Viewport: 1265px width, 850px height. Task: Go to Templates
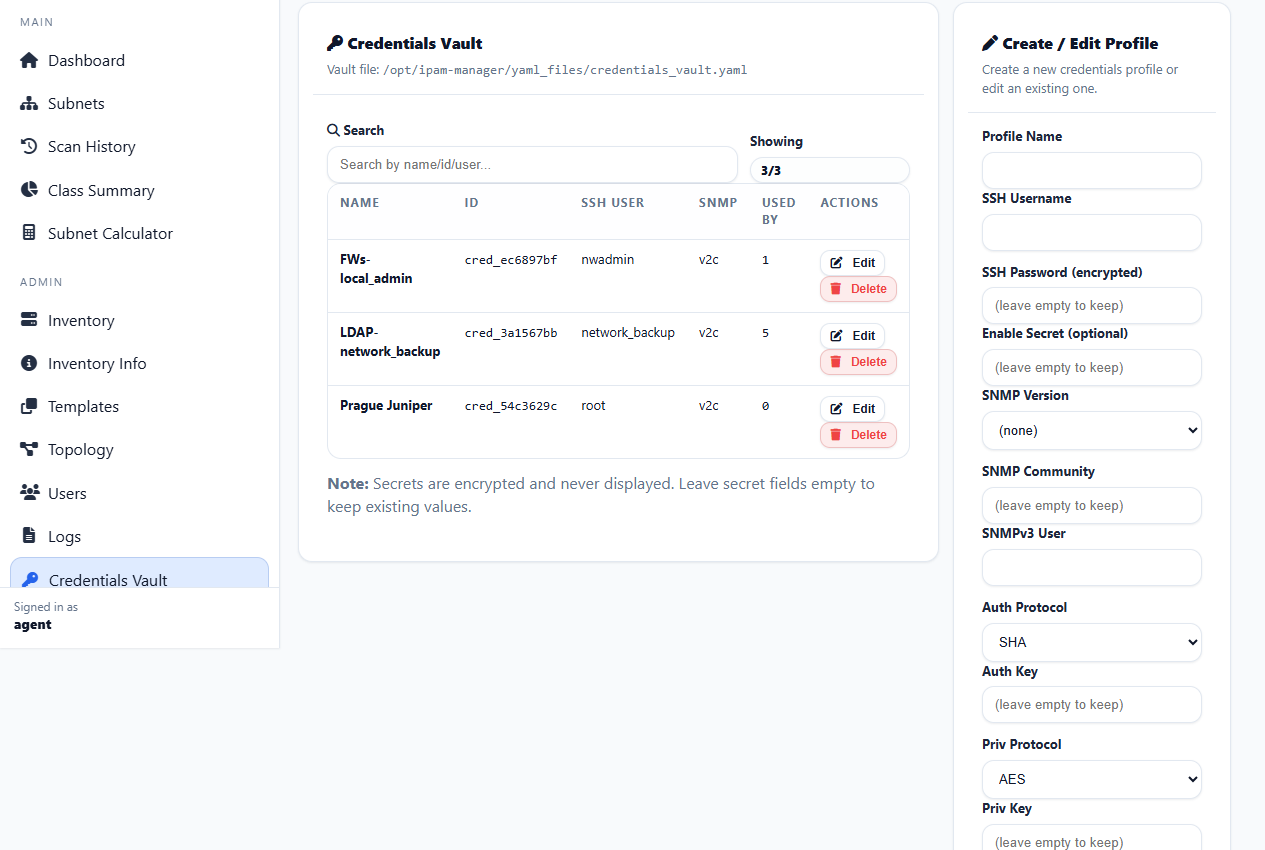tap(139, 406)
